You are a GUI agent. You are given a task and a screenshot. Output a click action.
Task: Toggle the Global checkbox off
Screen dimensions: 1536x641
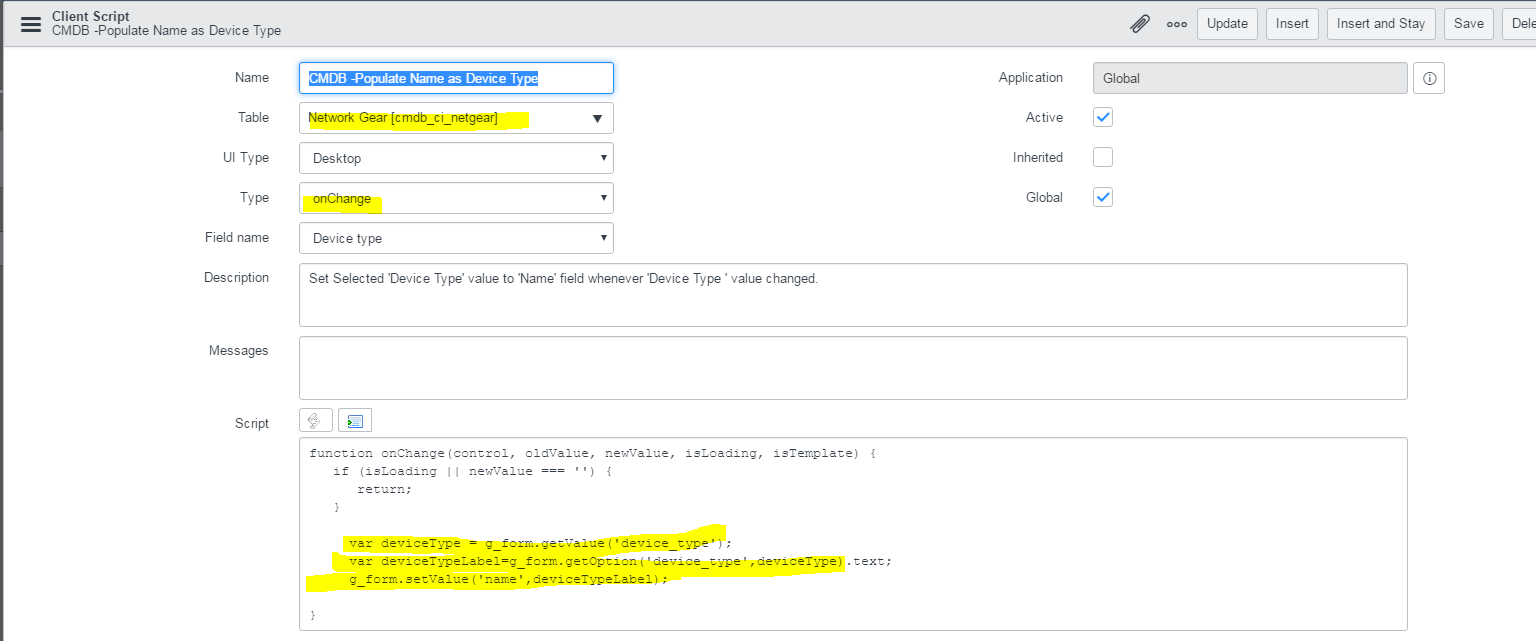pos(1102,197)
